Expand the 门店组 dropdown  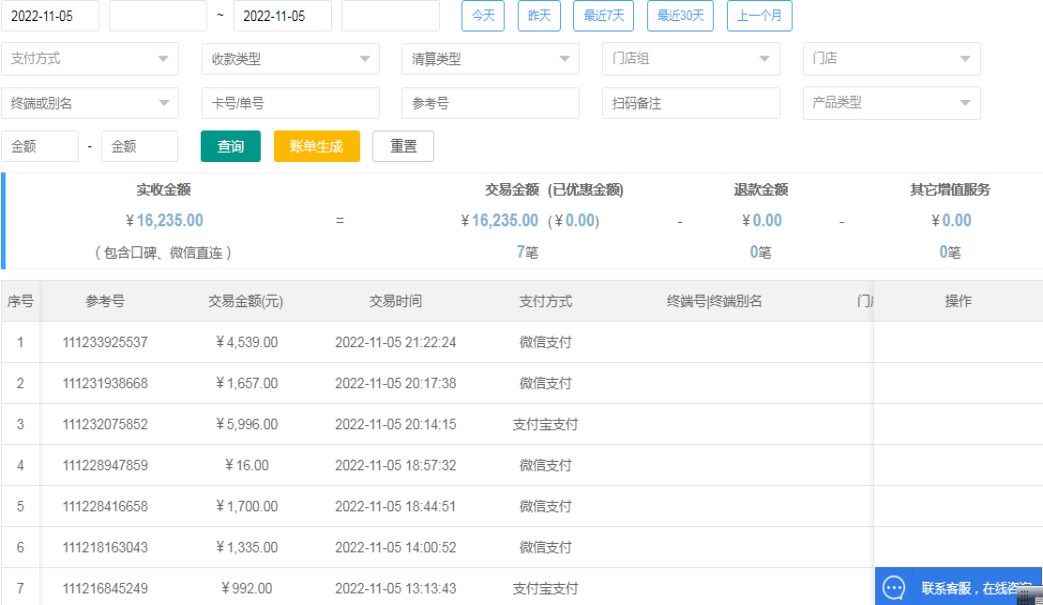[690, 59]
